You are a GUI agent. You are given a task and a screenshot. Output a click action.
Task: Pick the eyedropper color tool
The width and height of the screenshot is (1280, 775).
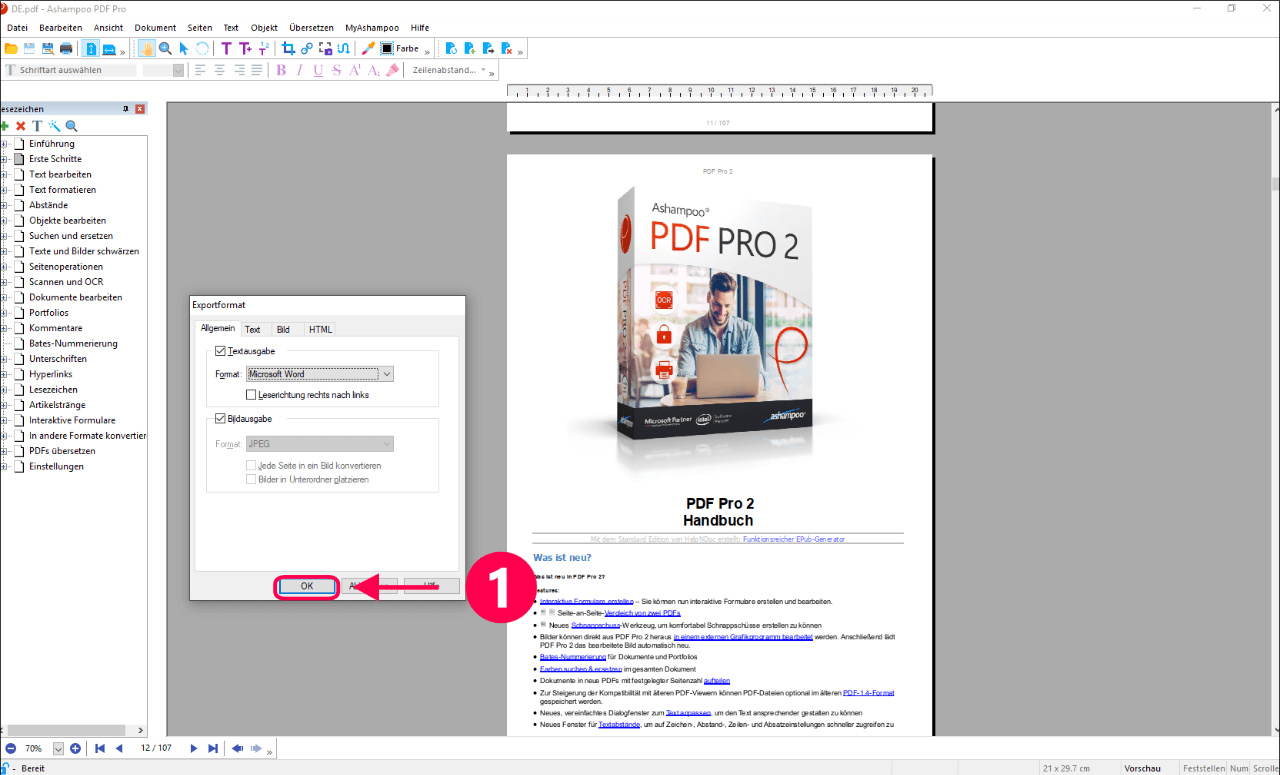[x=367, y=48]
